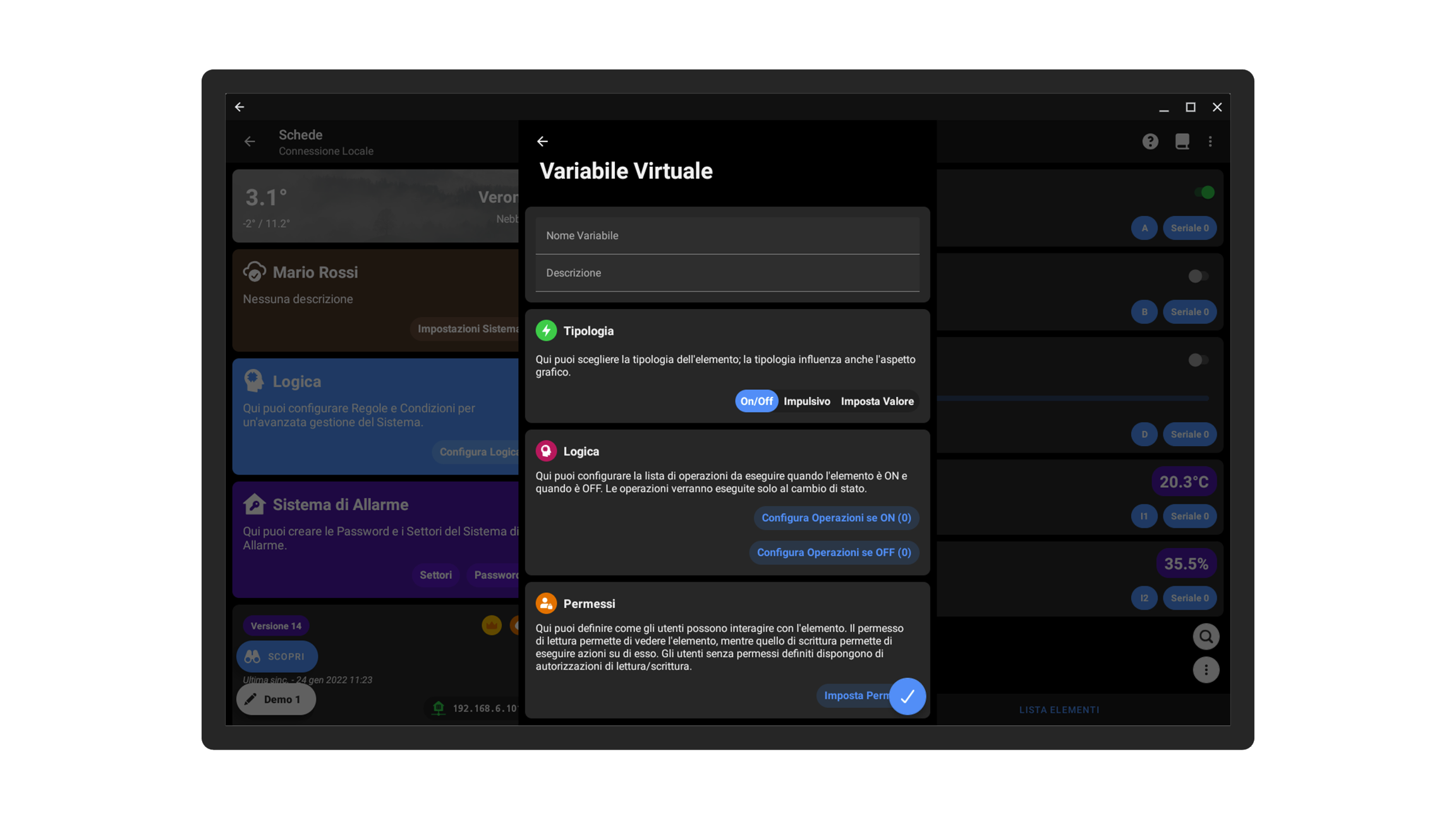
Task: Open the help question mark icon
Action: click(x=1150, y=142)
